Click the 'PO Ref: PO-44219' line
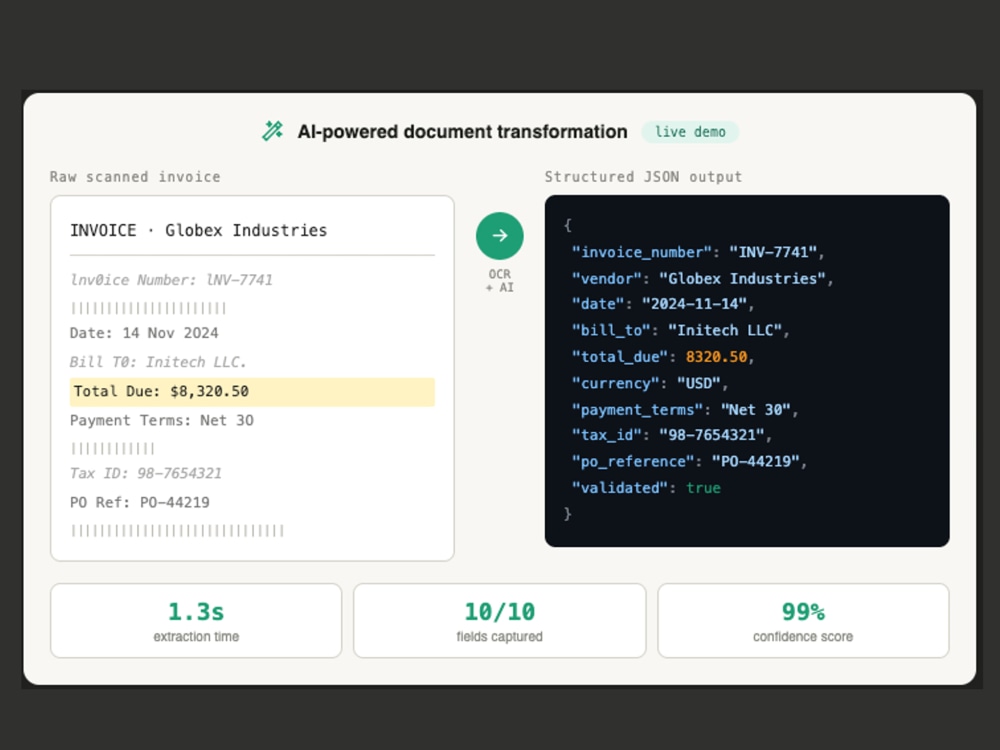1000x750 pixels. (x=140, y=503)
